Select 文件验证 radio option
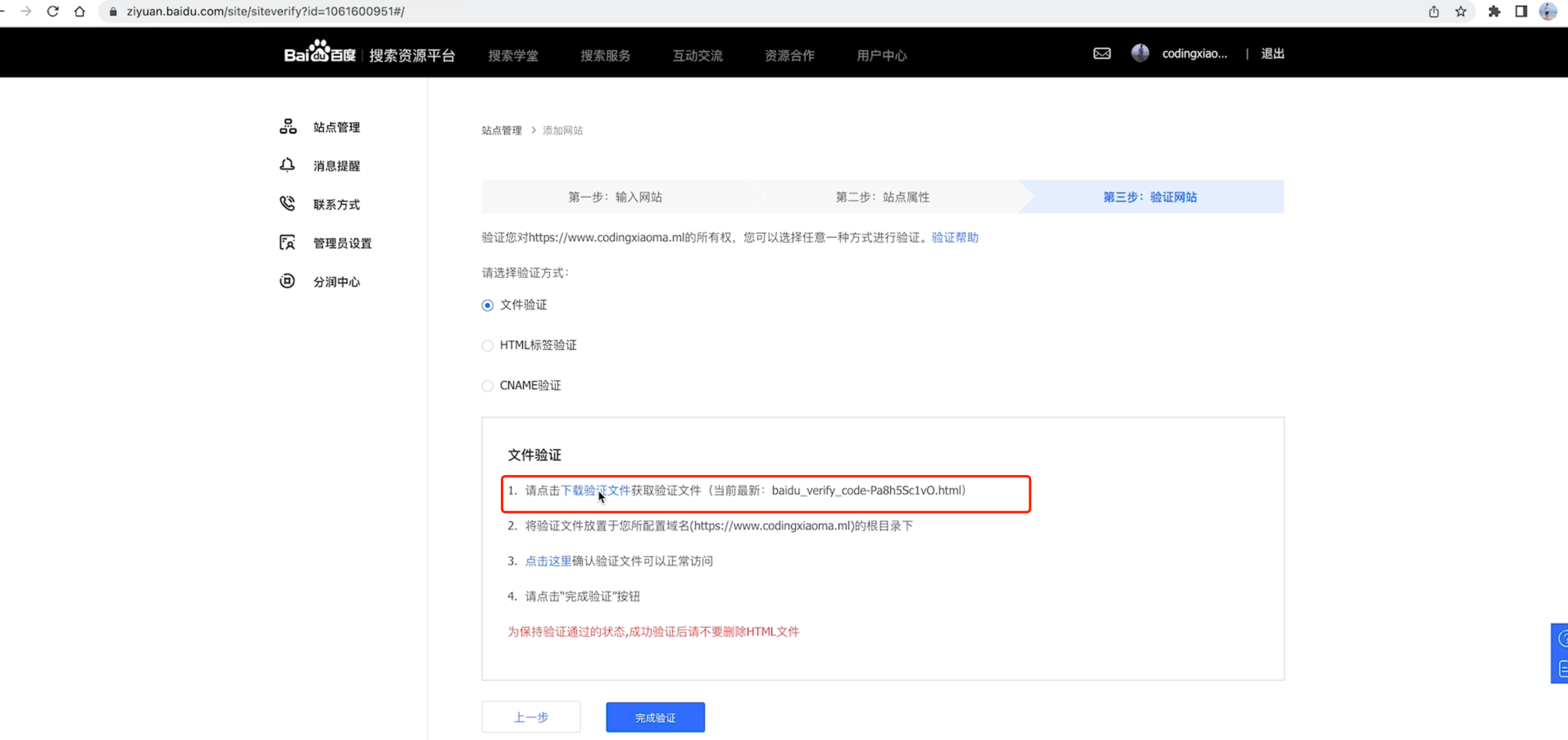This screenshot has width=1568, height=740. [x=487, y=305]
